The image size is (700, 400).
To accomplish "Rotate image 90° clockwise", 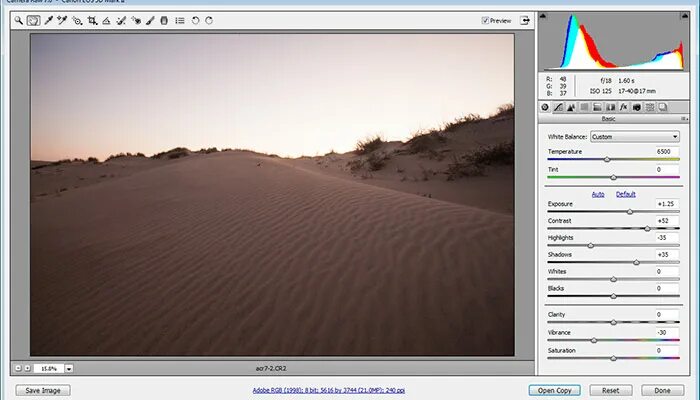I will click(x=209, y=21).
